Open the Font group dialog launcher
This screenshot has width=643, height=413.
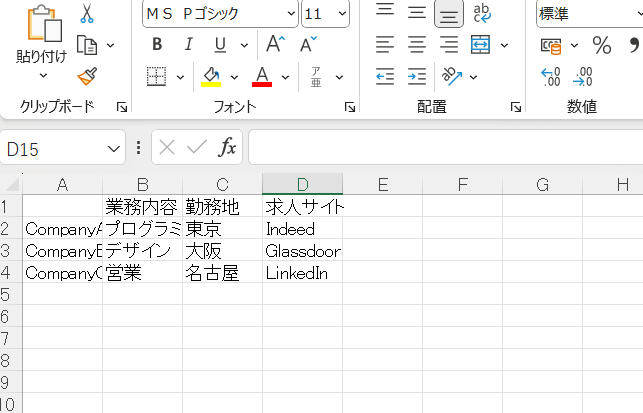350,107
